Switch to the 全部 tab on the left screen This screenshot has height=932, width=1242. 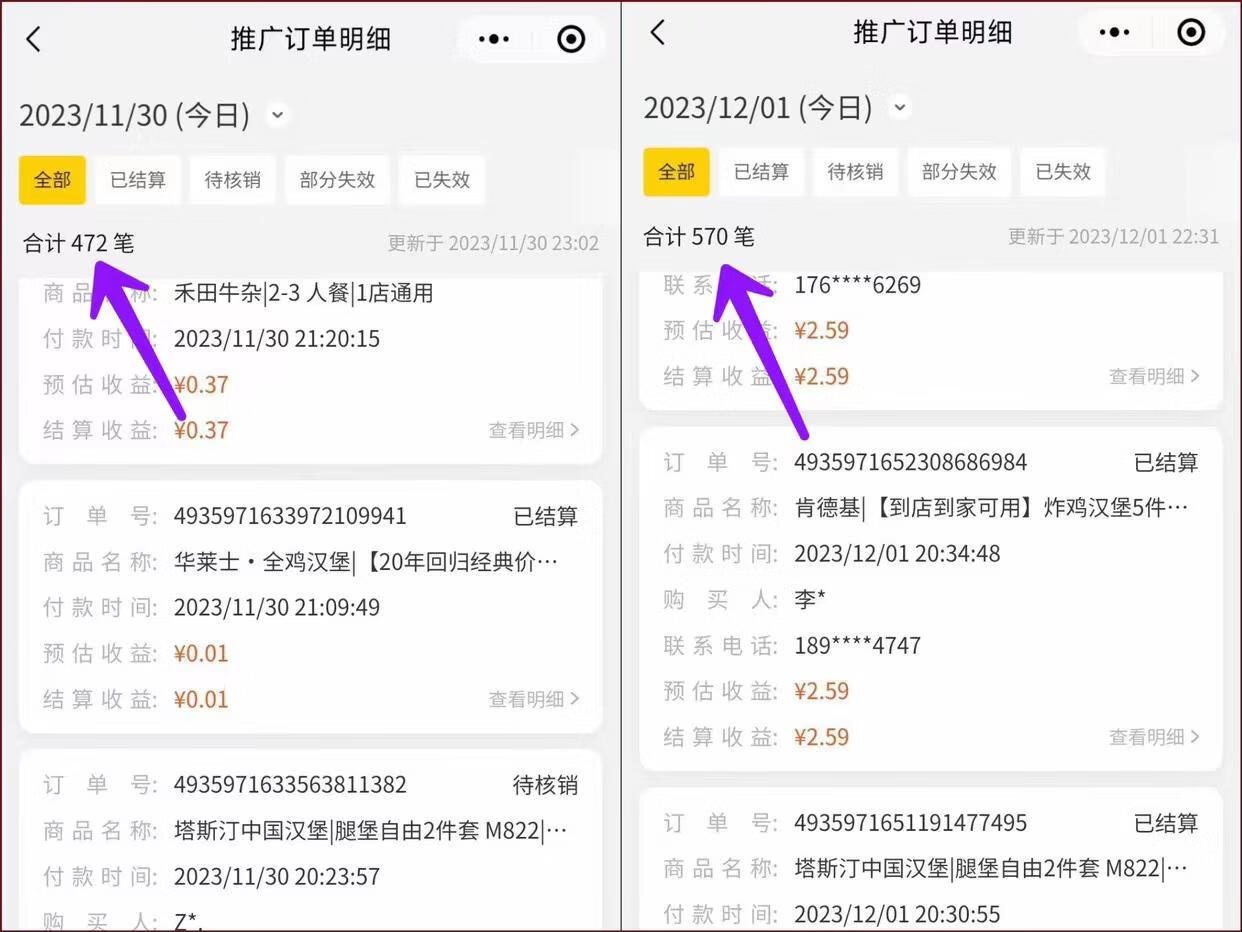tap(52, 180)
